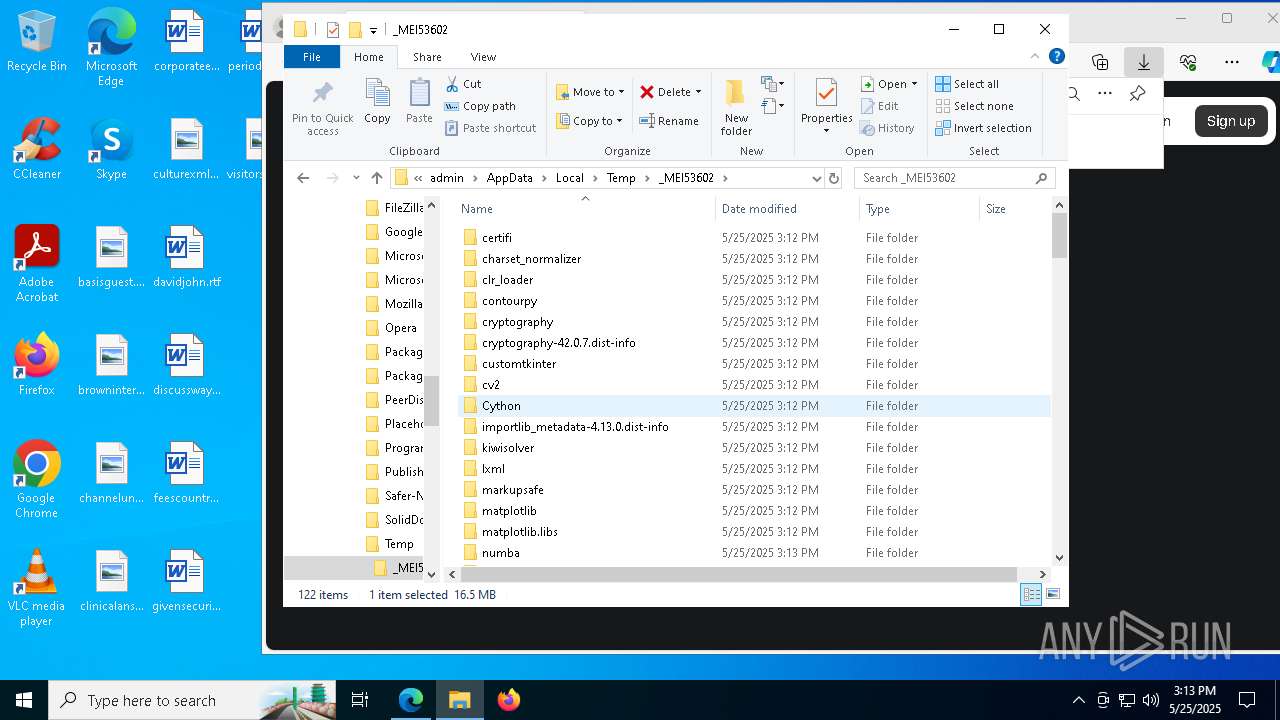
Task: Click the Edge downloads icon in browser
Action: 1144,62
